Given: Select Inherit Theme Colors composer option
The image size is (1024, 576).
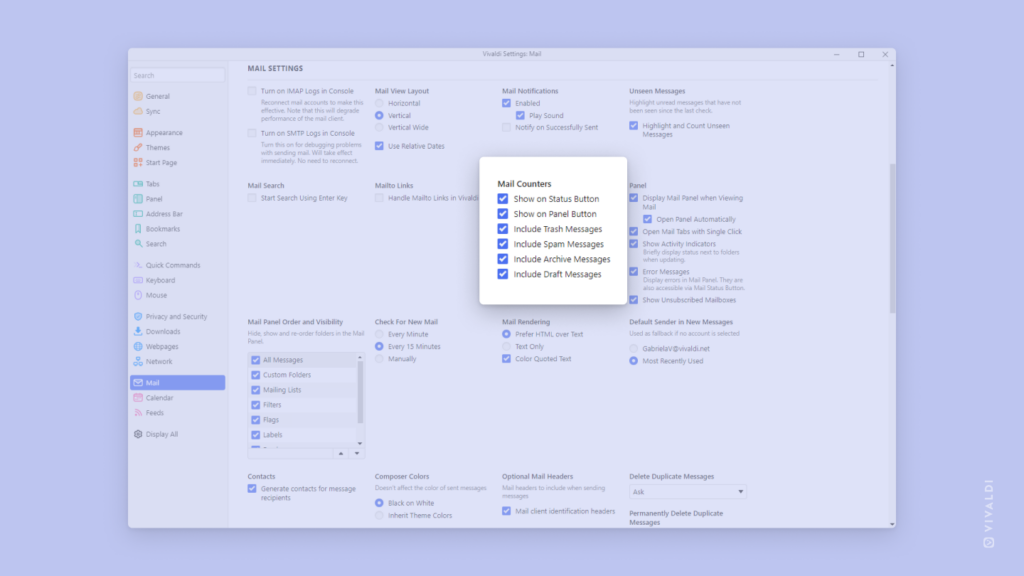Looking at the screenshot, I should coord(379,516).
